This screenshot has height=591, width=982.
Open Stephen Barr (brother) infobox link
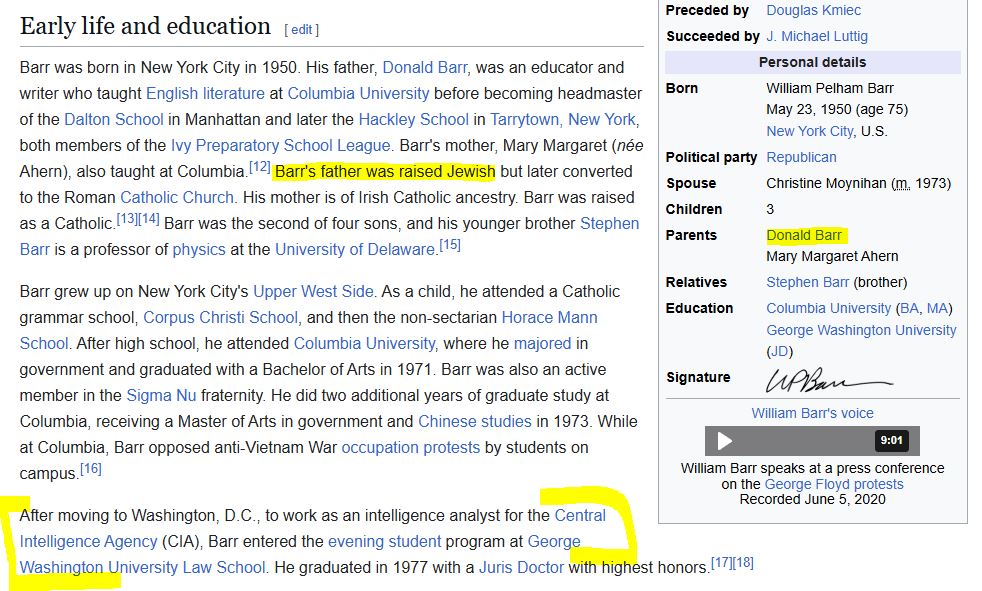tap(808, 282)
